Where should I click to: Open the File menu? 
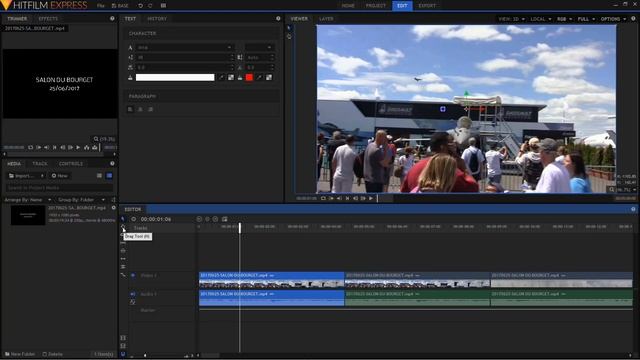100,6
